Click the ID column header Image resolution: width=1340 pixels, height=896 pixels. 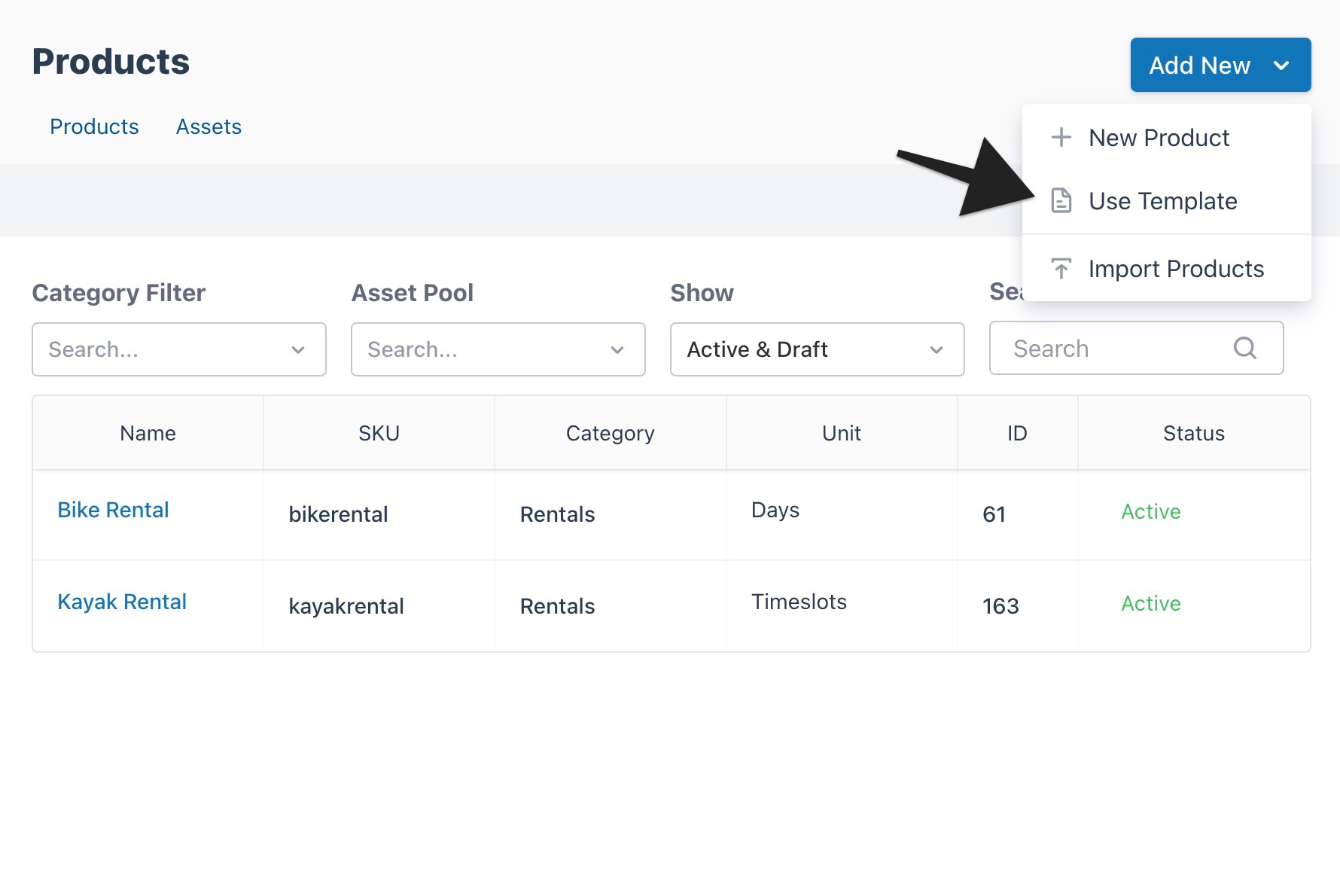pos(1017,433)
